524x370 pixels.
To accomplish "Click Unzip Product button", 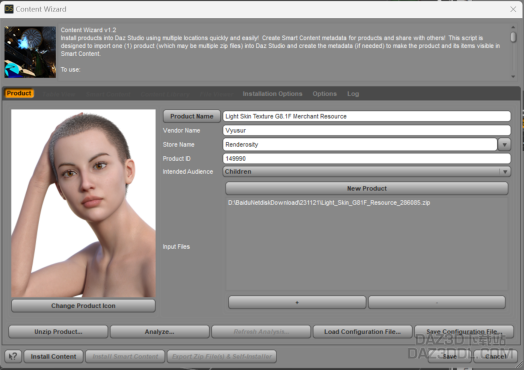I will tap(58, 332).
